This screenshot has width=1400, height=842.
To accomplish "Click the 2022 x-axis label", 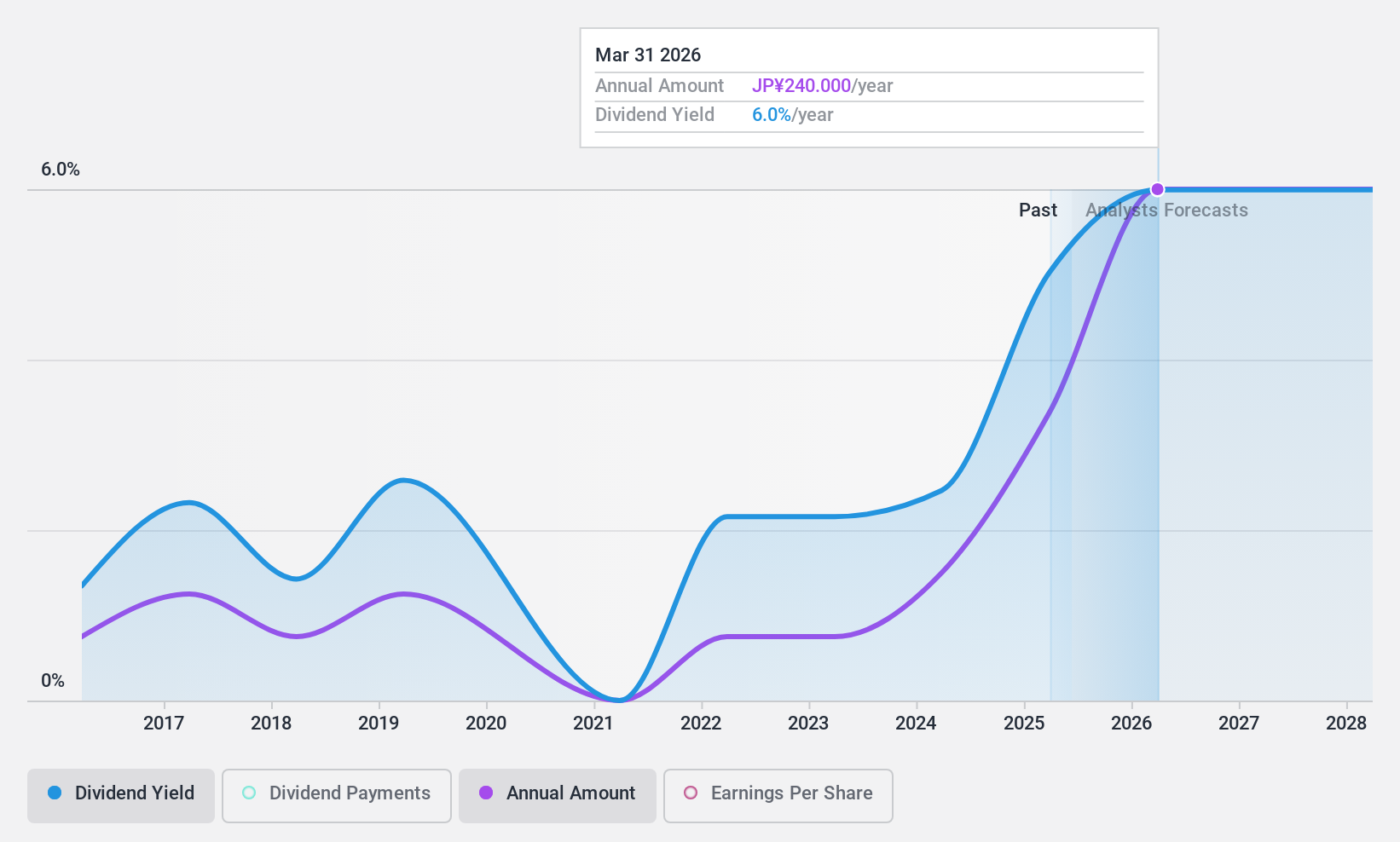I will coord(701,724).
